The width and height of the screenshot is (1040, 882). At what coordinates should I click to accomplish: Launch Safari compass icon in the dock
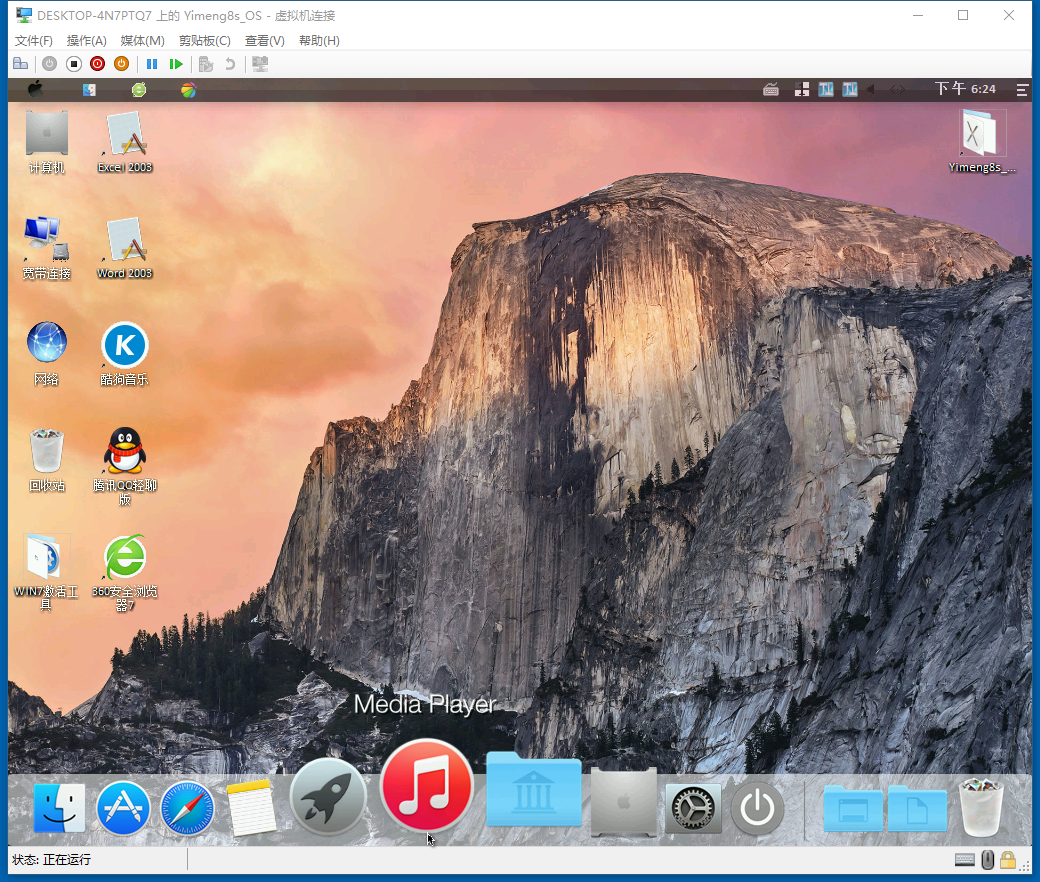188,808
